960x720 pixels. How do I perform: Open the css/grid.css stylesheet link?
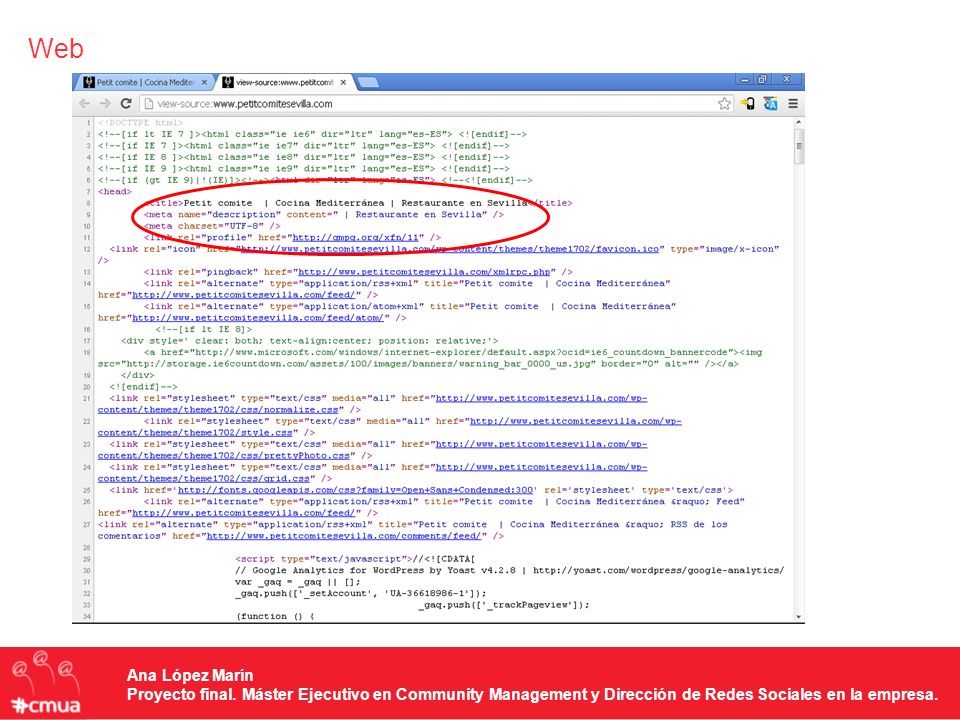[x=372, y=473]
